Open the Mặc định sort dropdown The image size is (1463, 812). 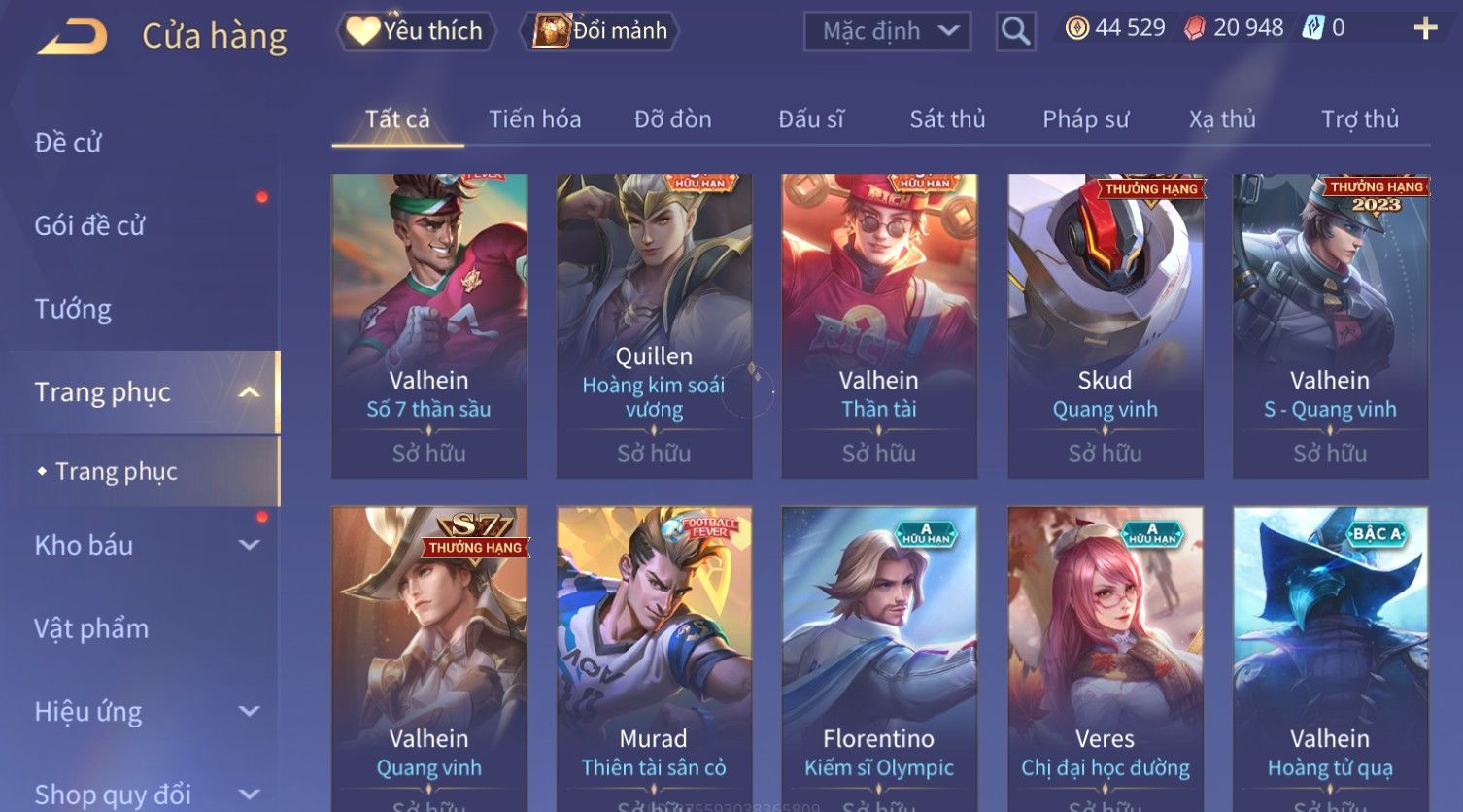coord(887,31)
